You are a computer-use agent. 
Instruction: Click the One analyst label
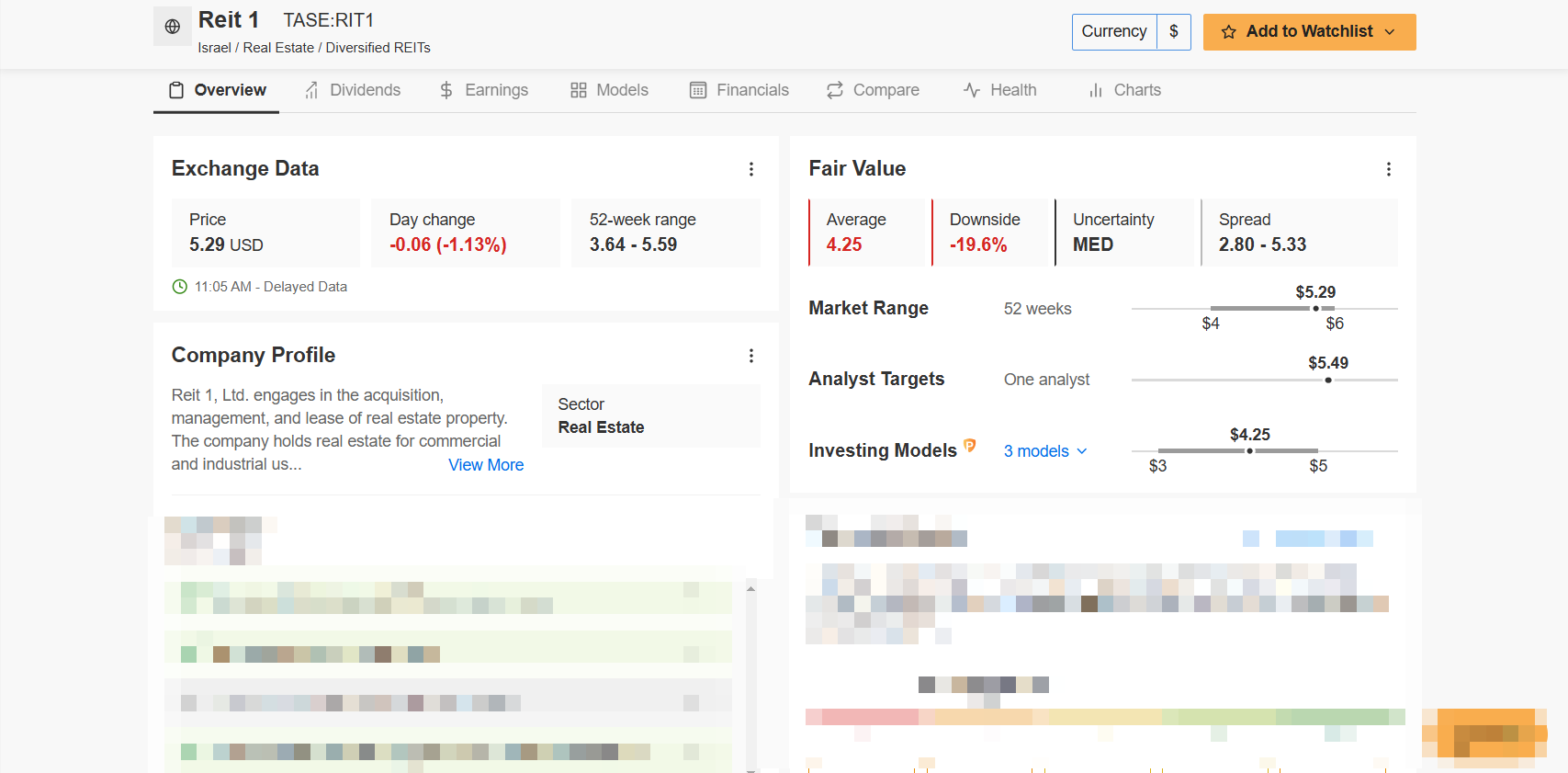coord(1046,380)
